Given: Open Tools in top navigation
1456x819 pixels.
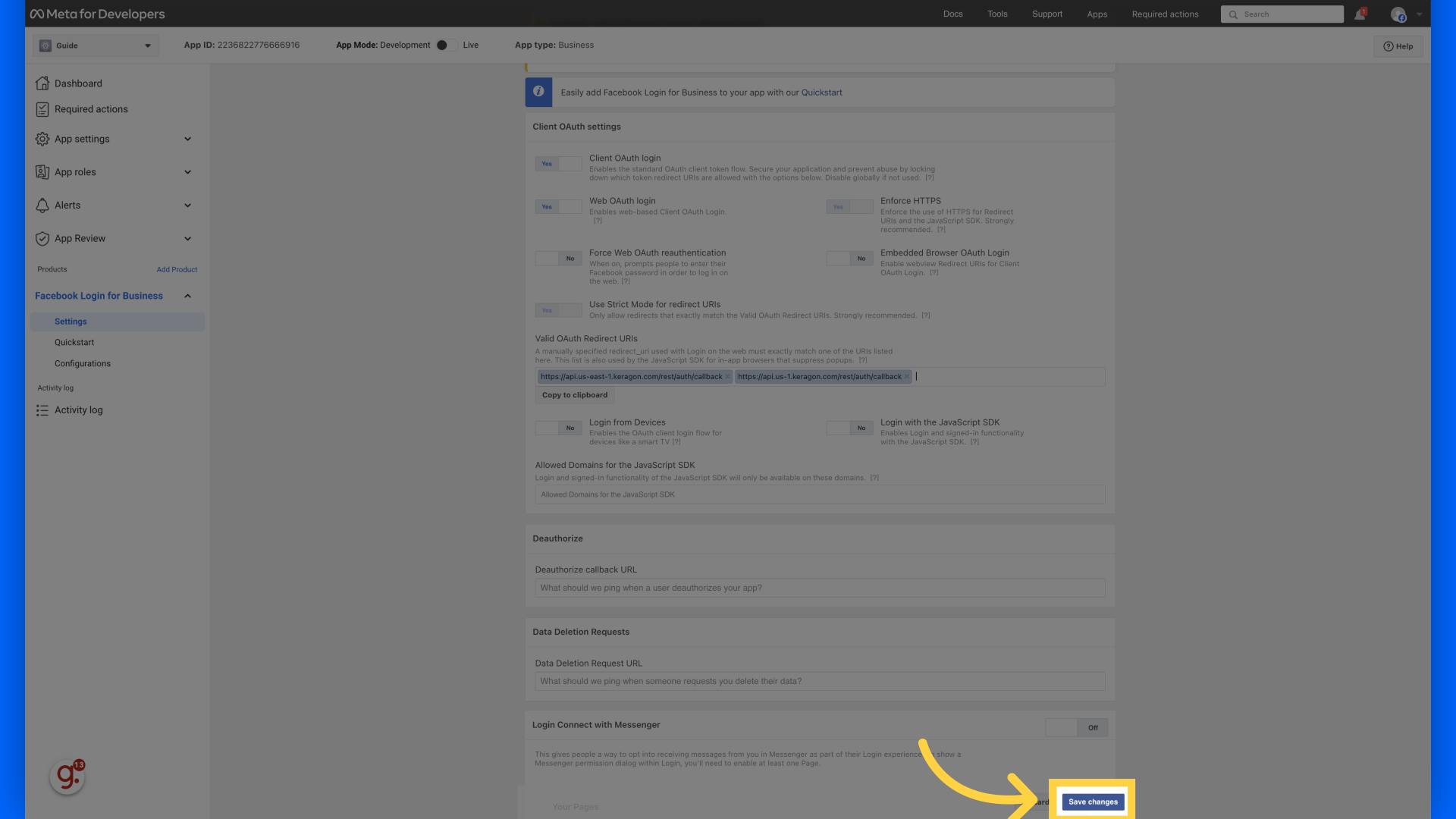Looking at the screenshot, I should 997,14.
